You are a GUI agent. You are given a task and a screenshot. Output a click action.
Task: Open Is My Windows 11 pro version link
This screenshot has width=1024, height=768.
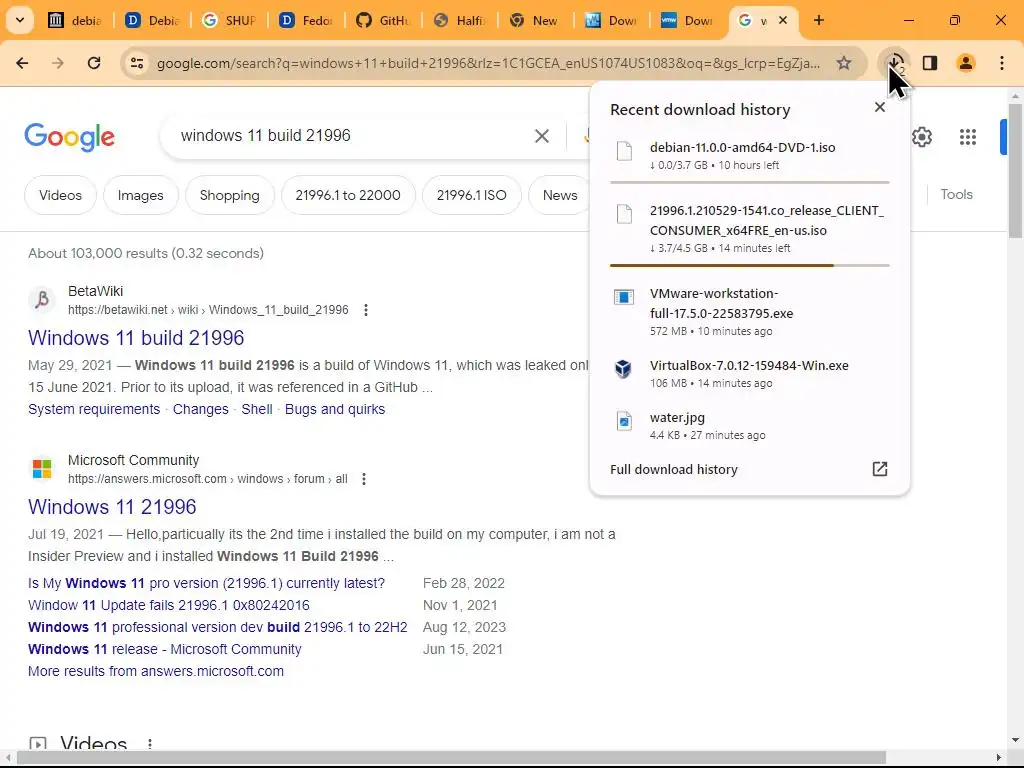pyautogui.click(x=206, y=583)
